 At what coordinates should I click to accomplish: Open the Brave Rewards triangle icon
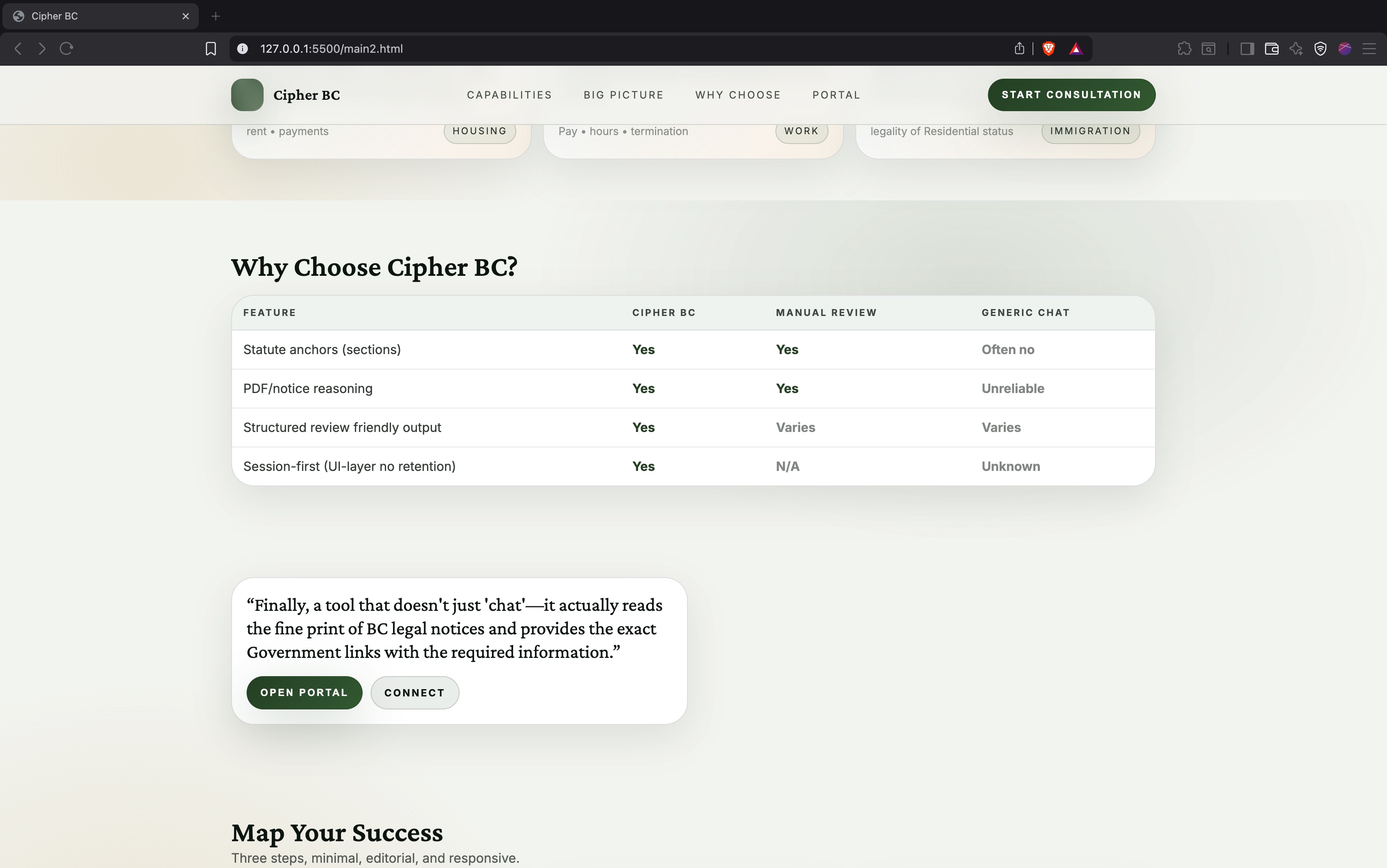(x=1076, y=49)
